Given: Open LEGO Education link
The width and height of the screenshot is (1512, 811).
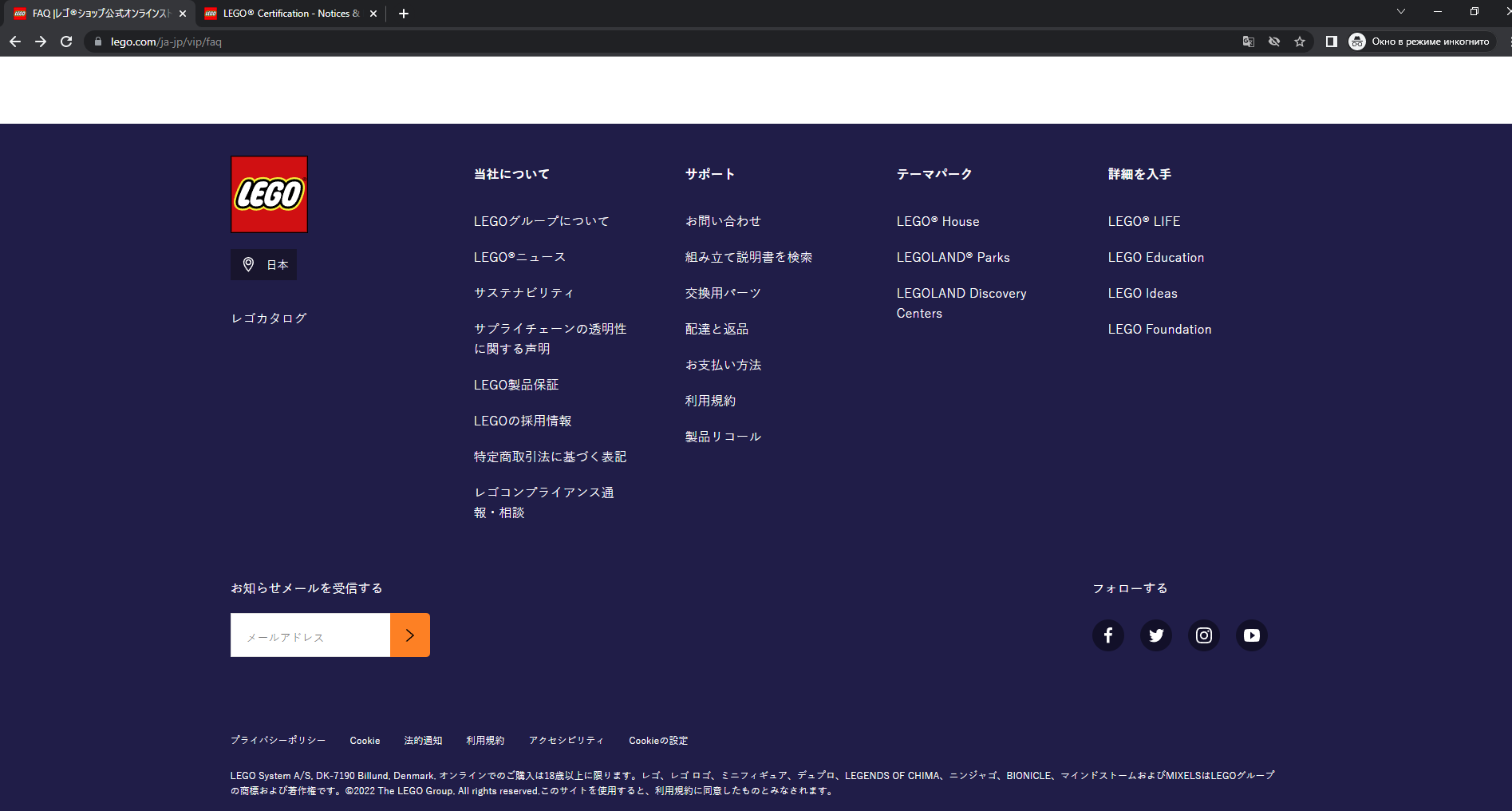Looking at the screenshot, I should tap(1155, 257).
